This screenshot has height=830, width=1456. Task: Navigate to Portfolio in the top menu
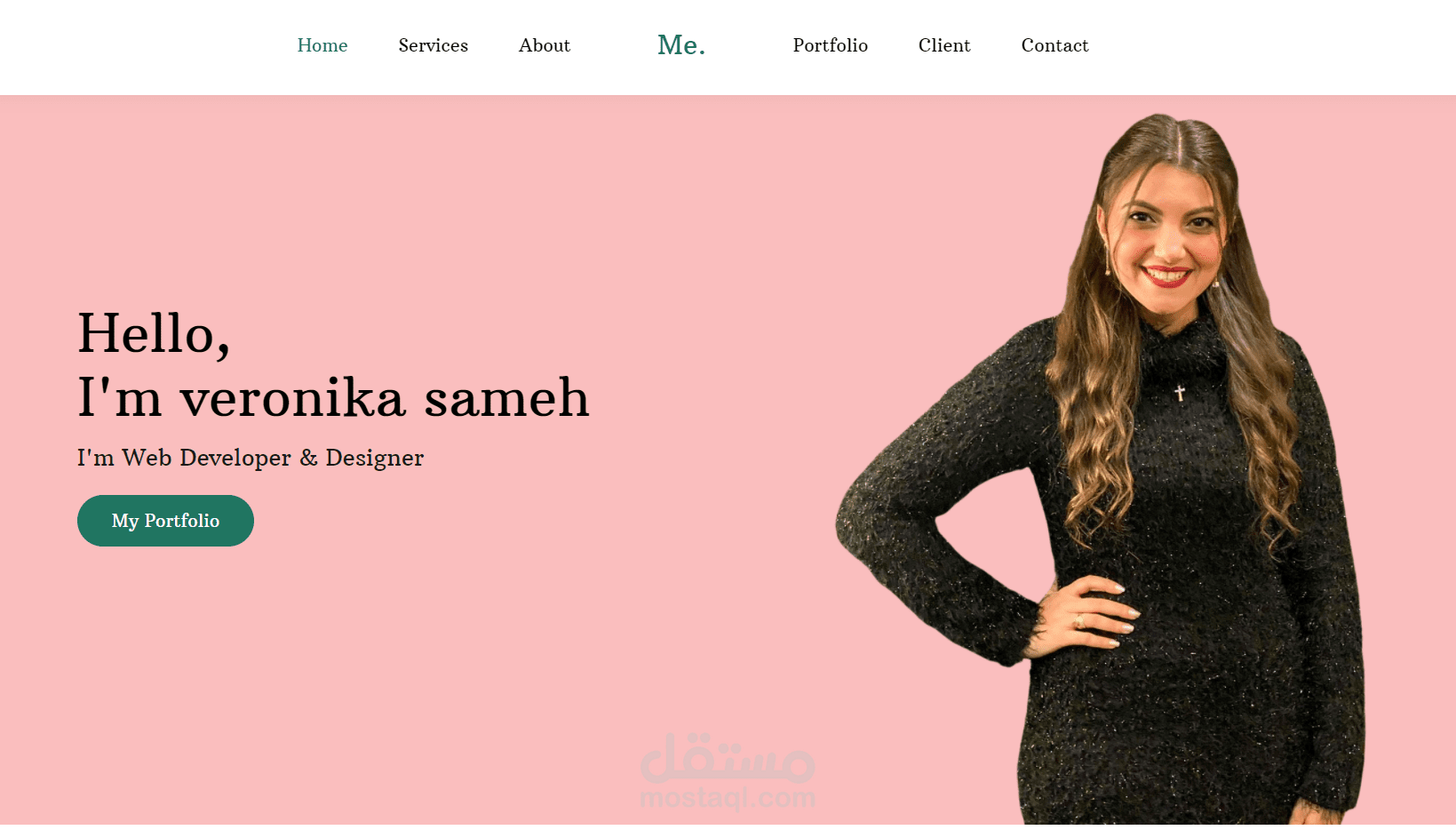pos(830,45)
